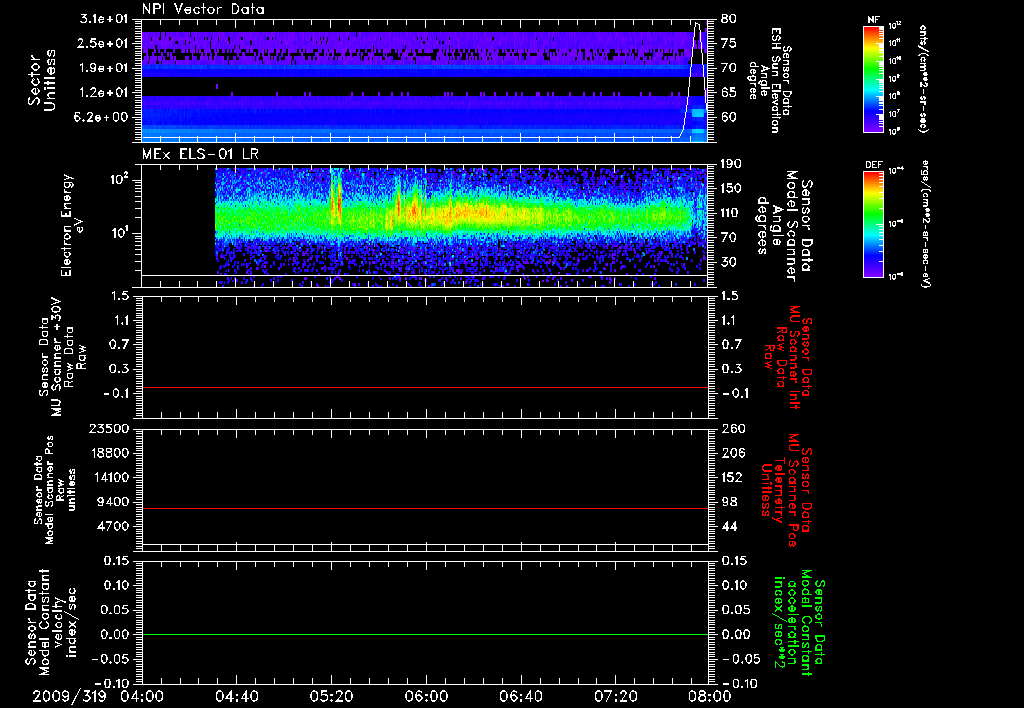Click the "1.2e+01" sector tick label
Screen dimensions: 1024x708
(x=104, y=93)
